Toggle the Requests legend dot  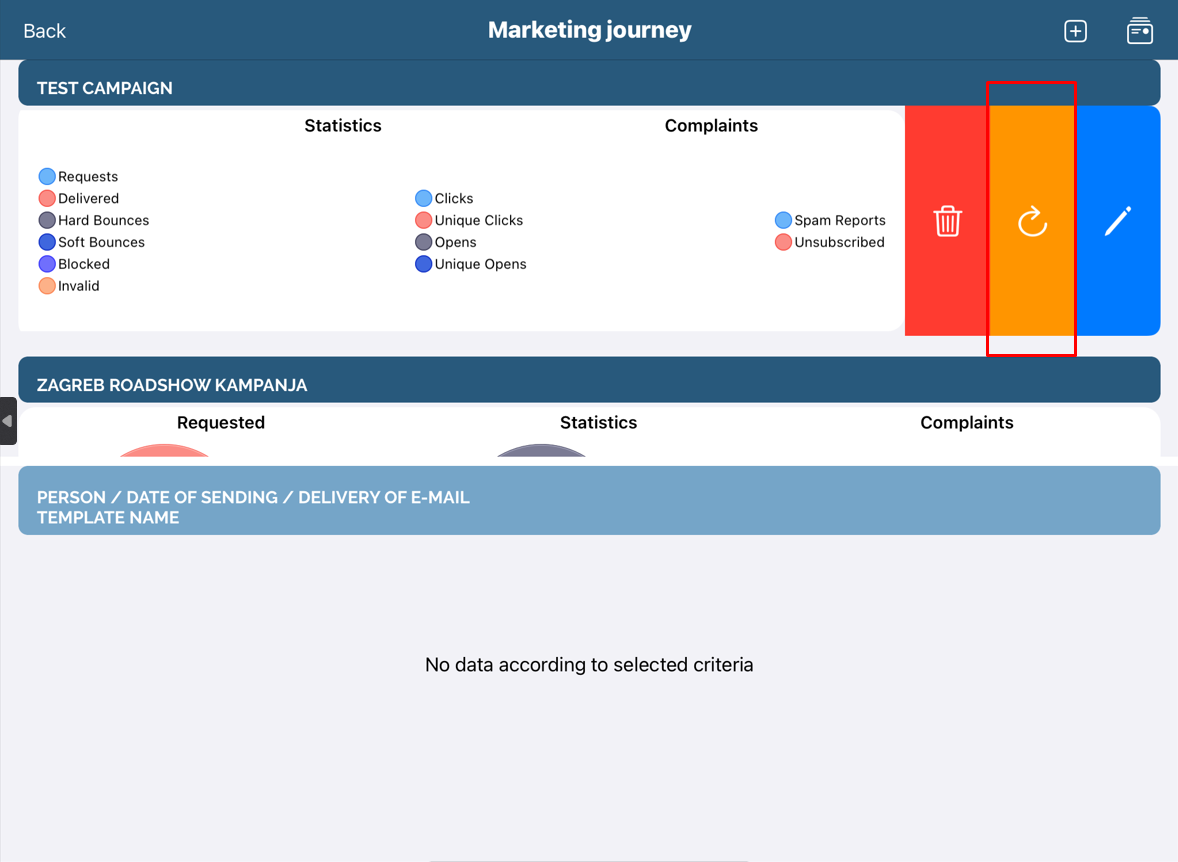click(47, 177)
